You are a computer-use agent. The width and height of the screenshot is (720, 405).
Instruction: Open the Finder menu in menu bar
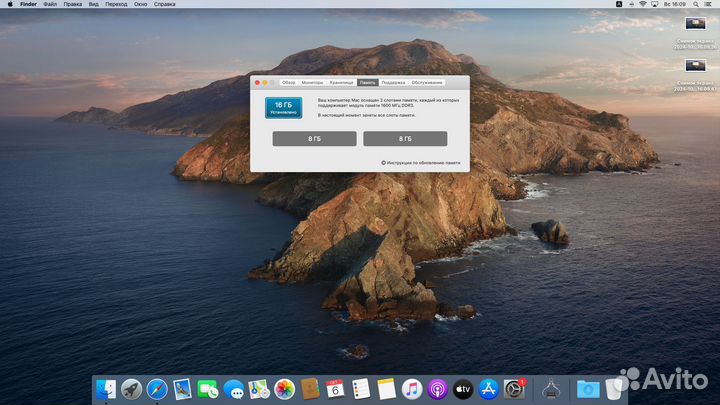(28, 4)
